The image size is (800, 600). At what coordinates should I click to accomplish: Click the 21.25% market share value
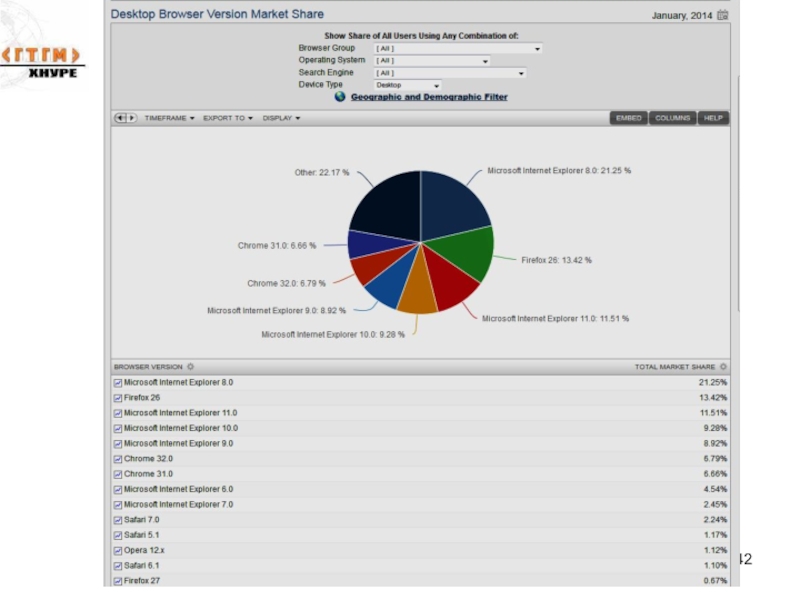[x=713, y=383]
